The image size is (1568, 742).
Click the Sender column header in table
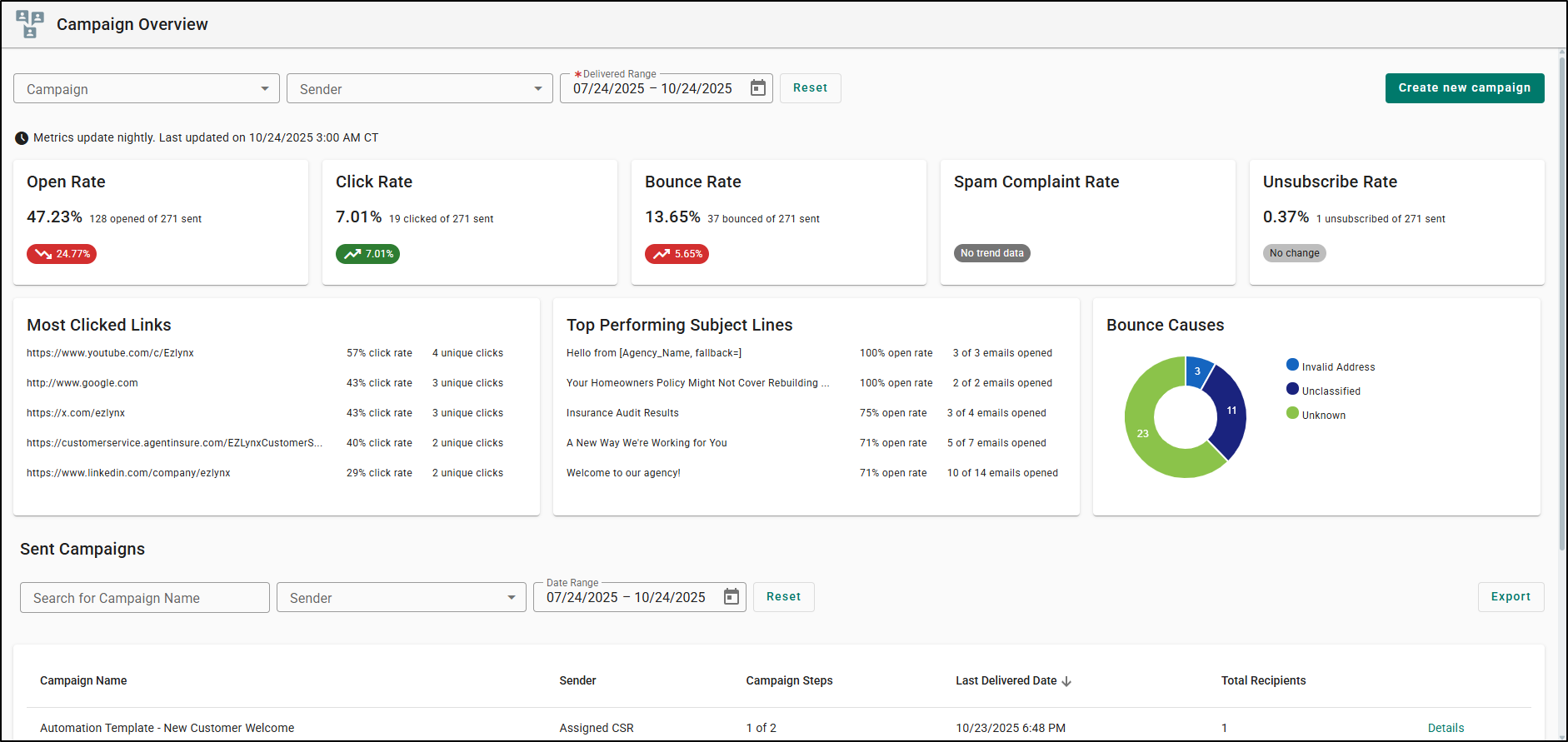point(577,680)
